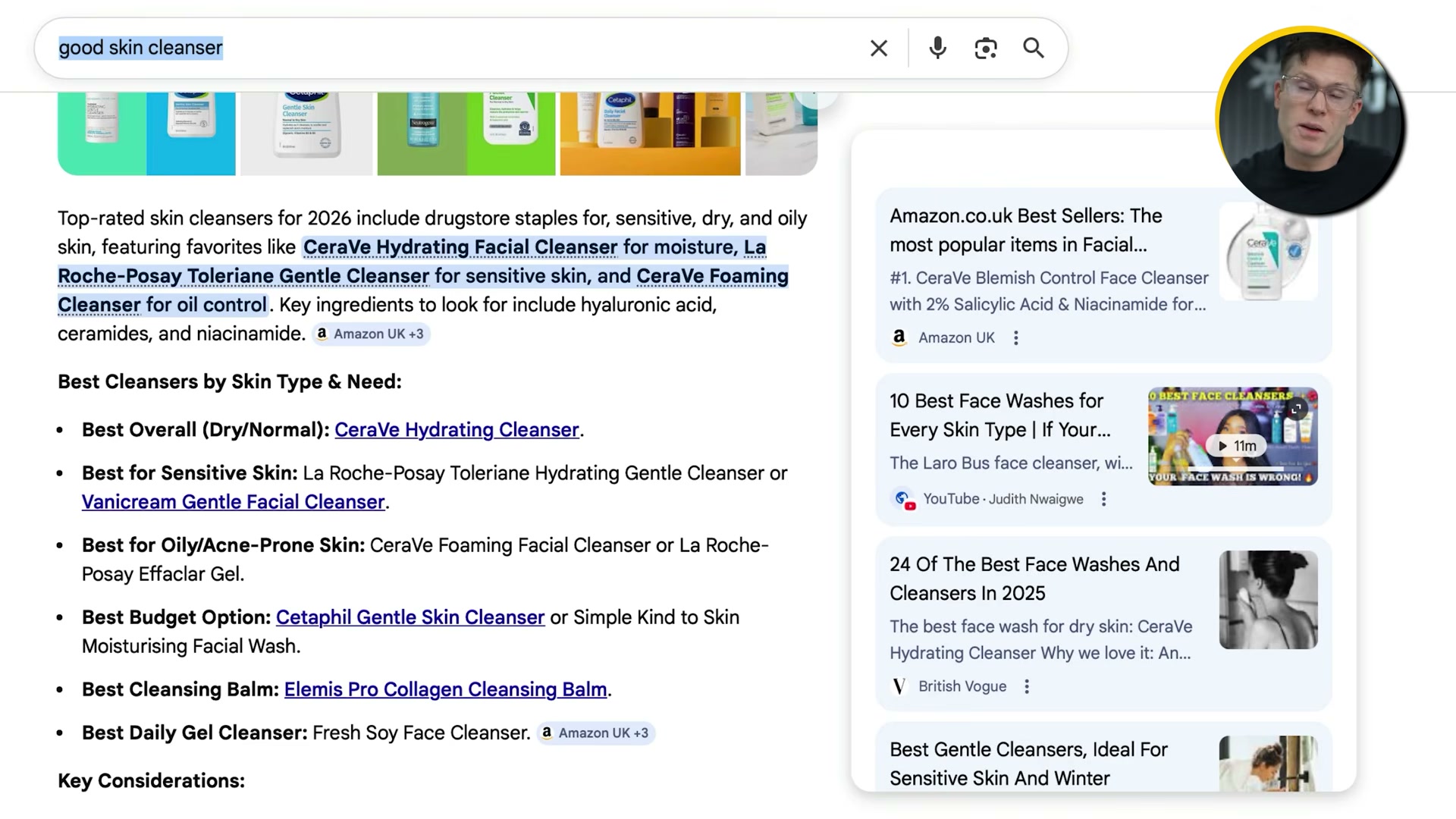Click the British Vogue V logo icon

899,686
